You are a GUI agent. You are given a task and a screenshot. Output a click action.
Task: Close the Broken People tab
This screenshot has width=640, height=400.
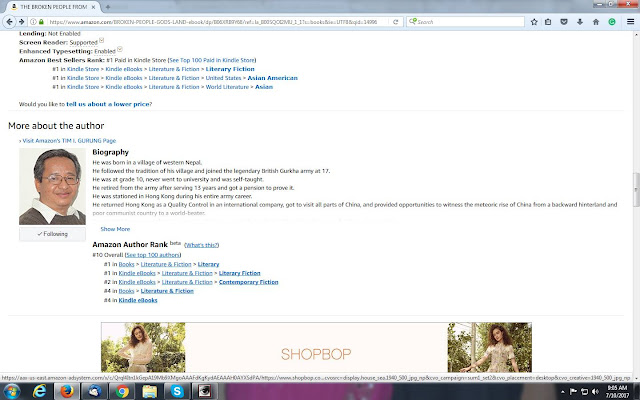click(x=93, y=7)
